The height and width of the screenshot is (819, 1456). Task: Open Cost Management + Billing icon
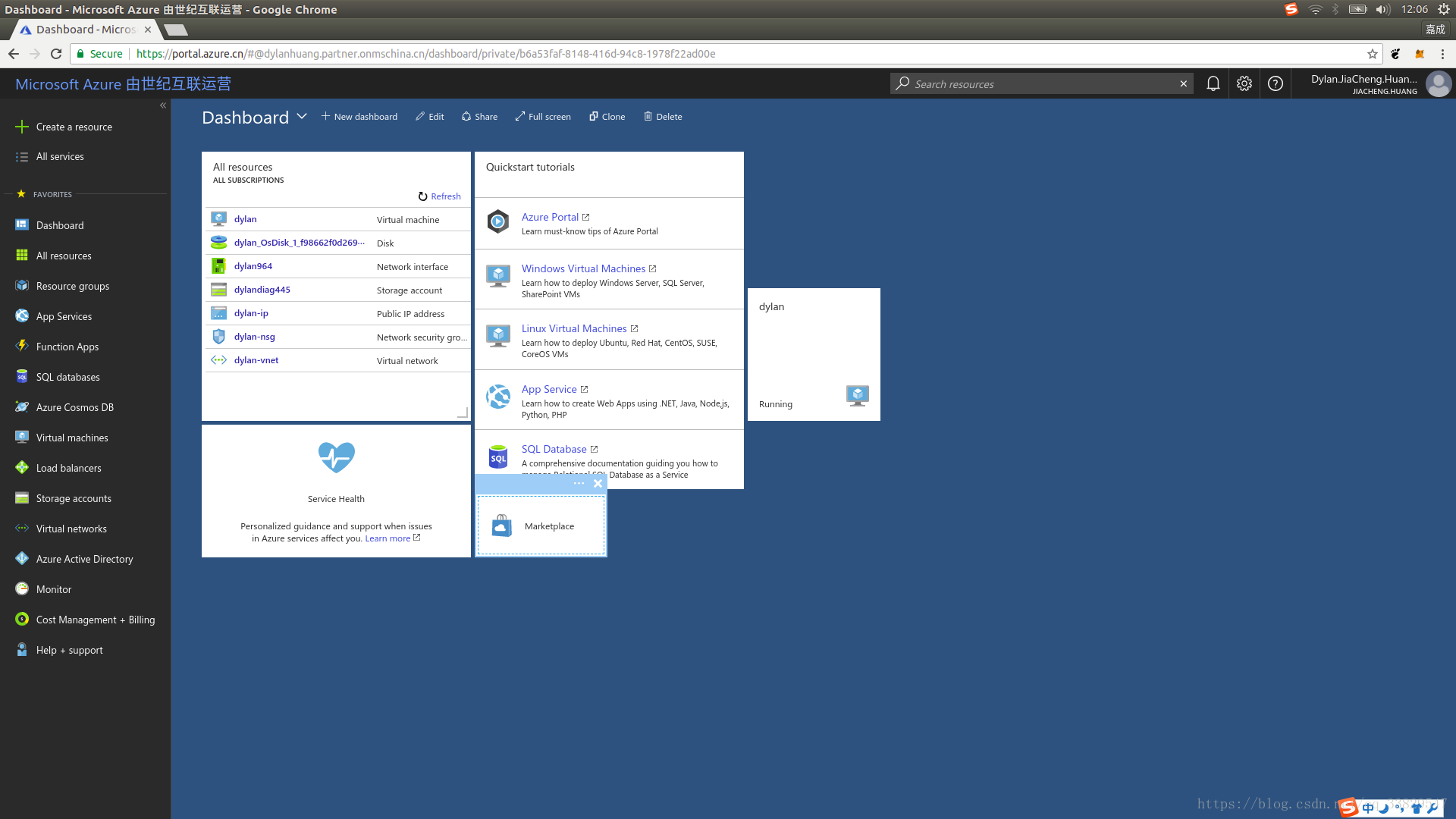coord(22,619)
